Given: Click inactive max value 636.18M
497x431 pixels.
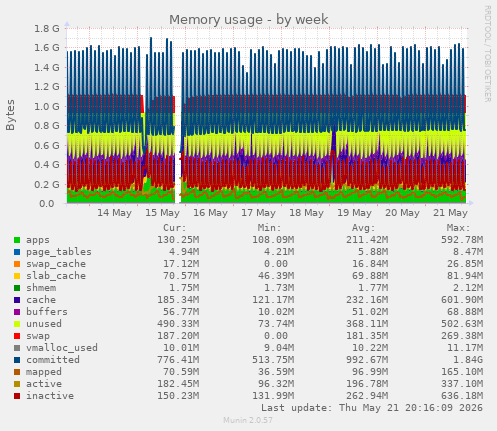Looking at the screenshot, I should 462,396.
